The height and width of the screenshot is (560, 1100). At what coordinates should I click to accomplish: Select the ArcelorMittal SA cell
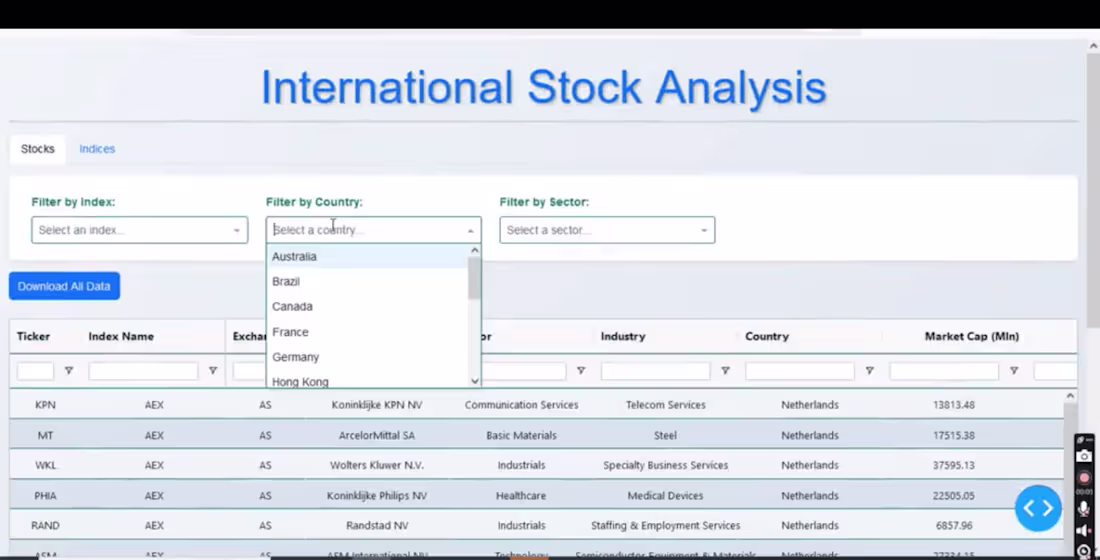[x=377, y=435]
